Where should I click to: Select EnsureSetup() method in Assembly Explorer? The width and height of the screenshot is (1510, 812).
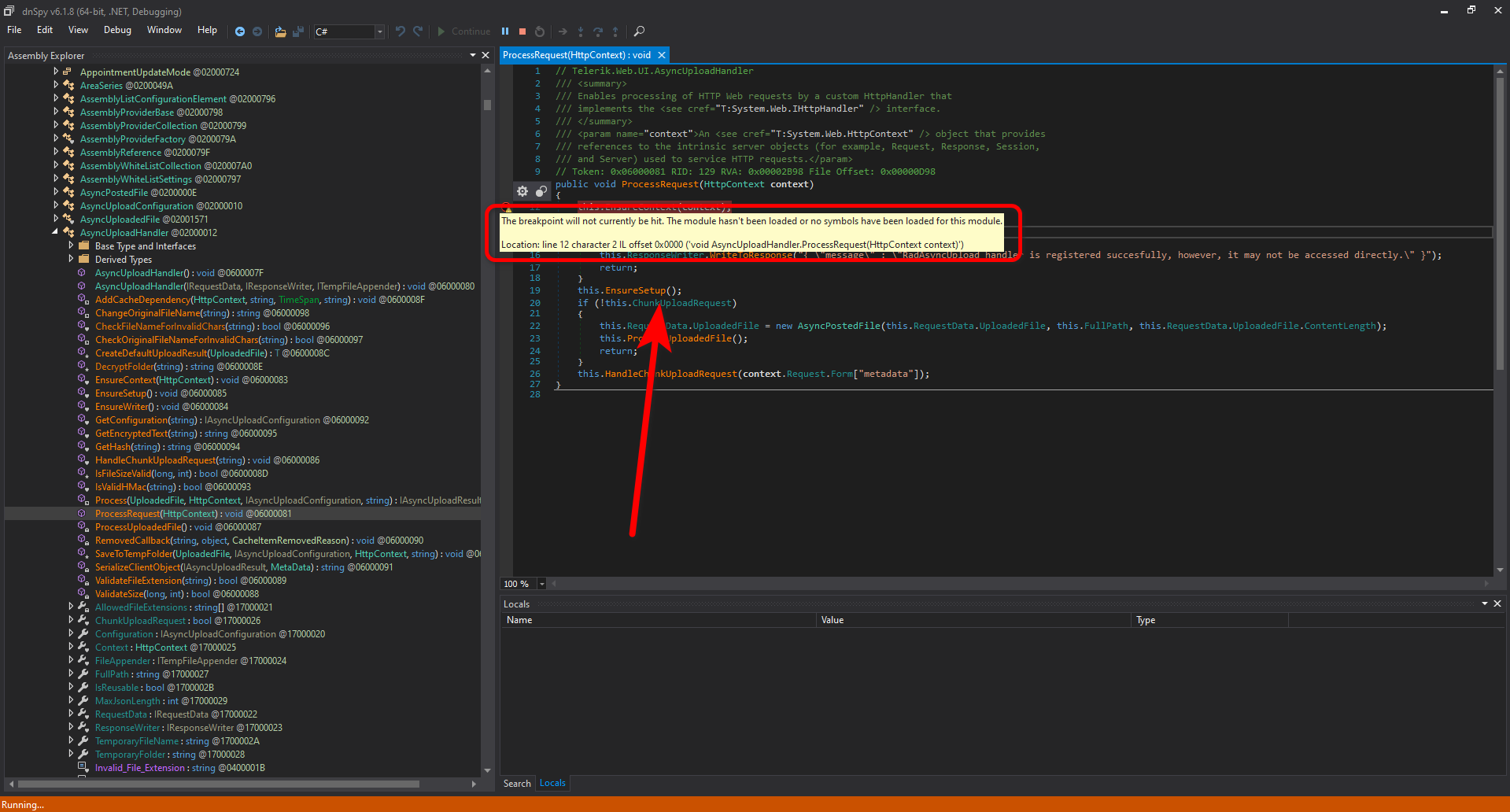pyautogui.click(x=122, y=393)
